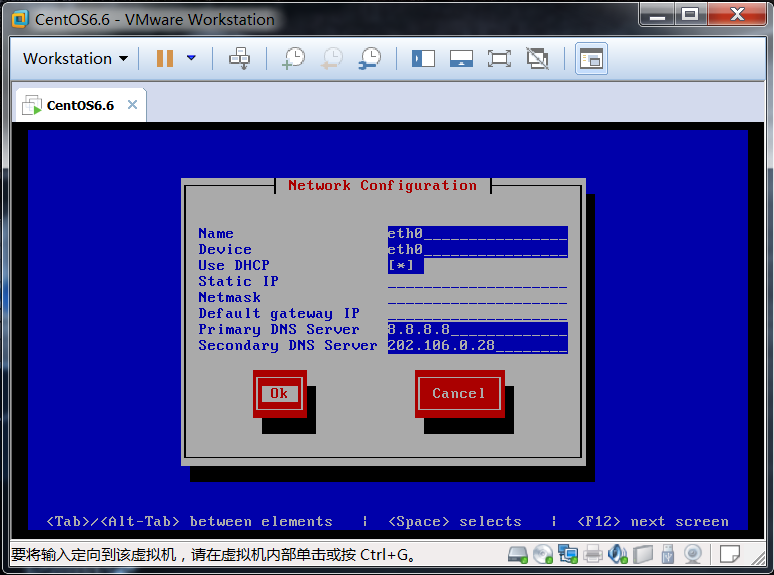
Task: Click the webcam status icon
Action: (693, 555)
